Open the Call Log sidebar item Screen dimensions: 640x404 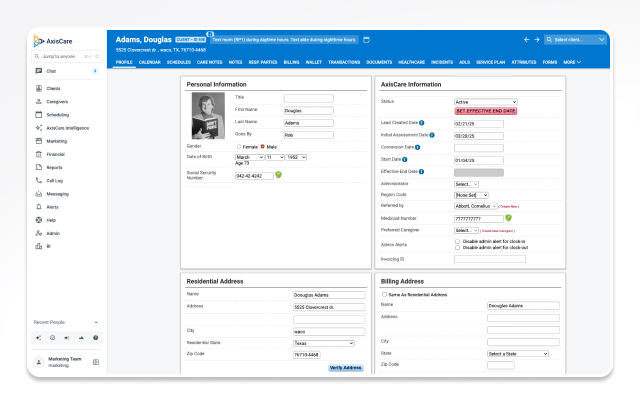pyautogui.click(x=56, y=180)
